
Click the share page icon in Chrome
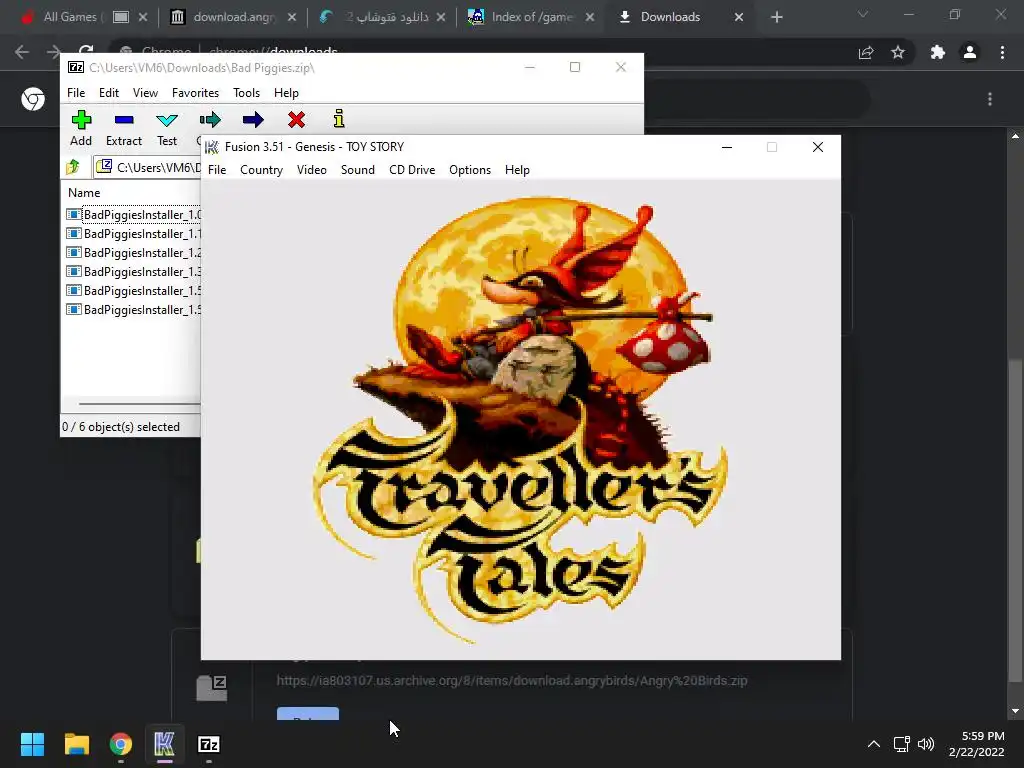coord(866,52)
